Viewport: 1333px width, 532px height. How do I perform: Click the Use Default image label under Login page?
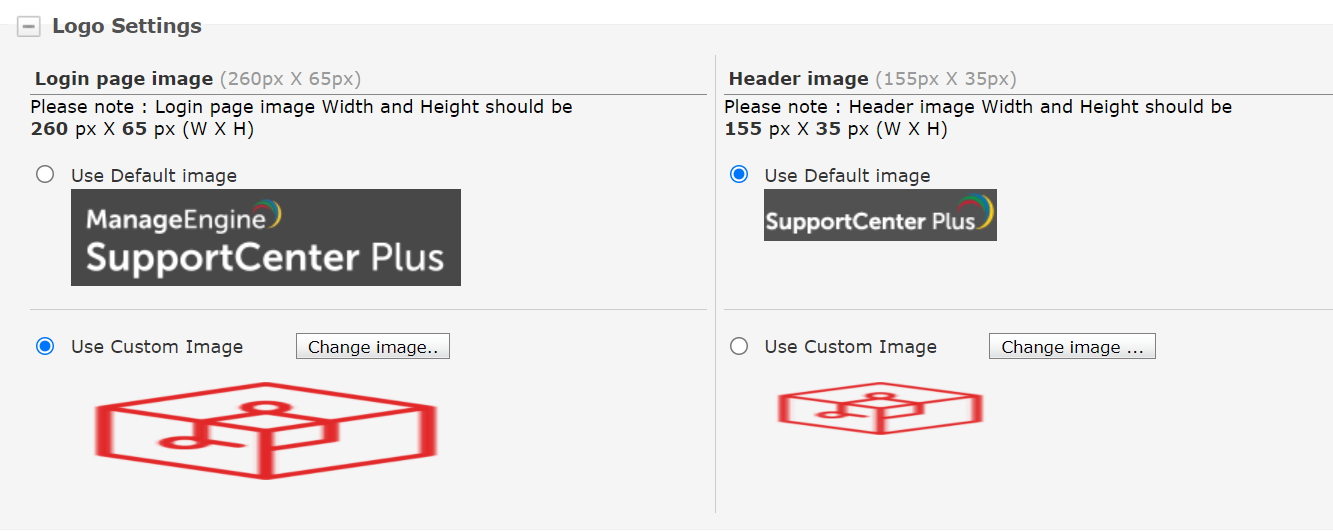pos(154,176)
